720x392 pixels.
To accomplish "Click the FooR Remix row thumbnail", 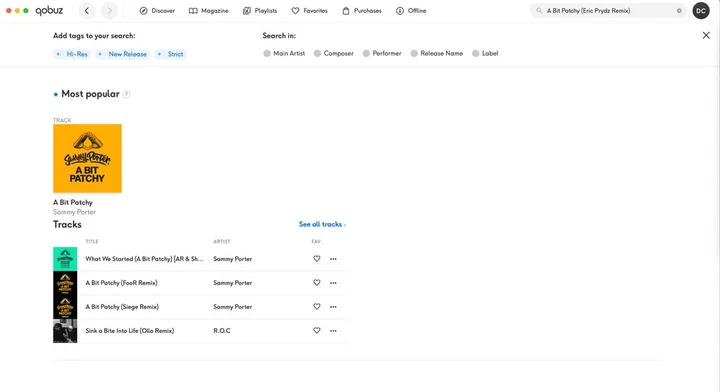I will point(65,283).
